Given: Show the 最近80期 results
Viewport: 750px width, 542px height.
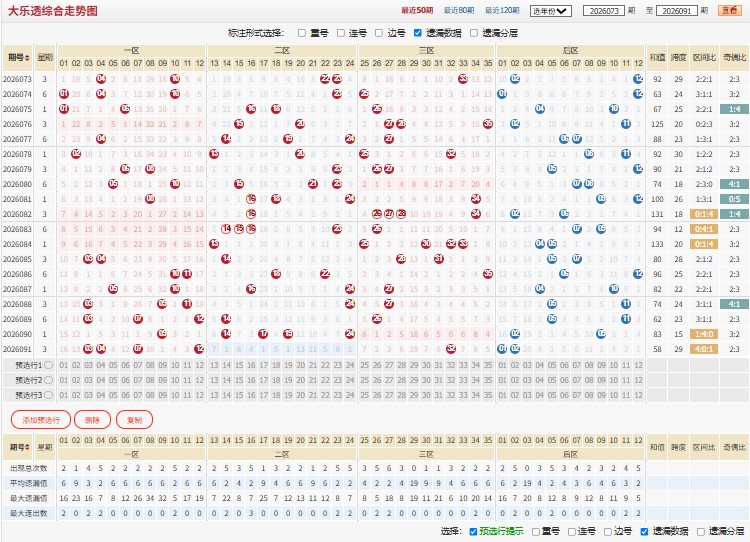Looking at the screenshot, I should coord(459,11).
